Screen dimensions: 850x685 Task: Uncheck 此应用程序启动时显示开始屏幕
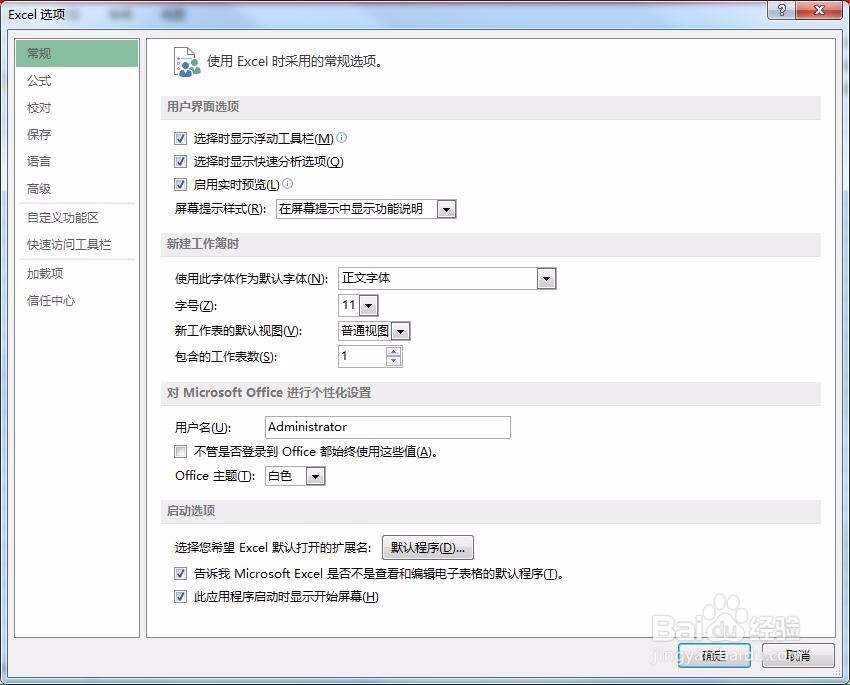tap(180, 597)
